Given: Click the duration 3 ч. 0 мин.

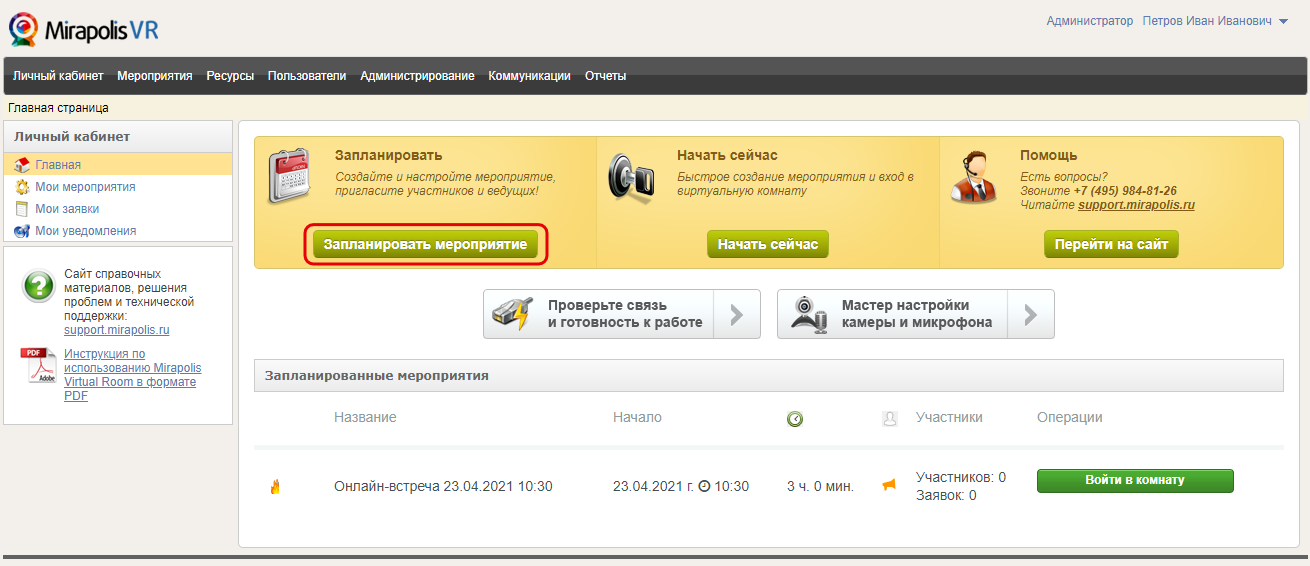Looking at the screenshot, I should tap(820, 487).
